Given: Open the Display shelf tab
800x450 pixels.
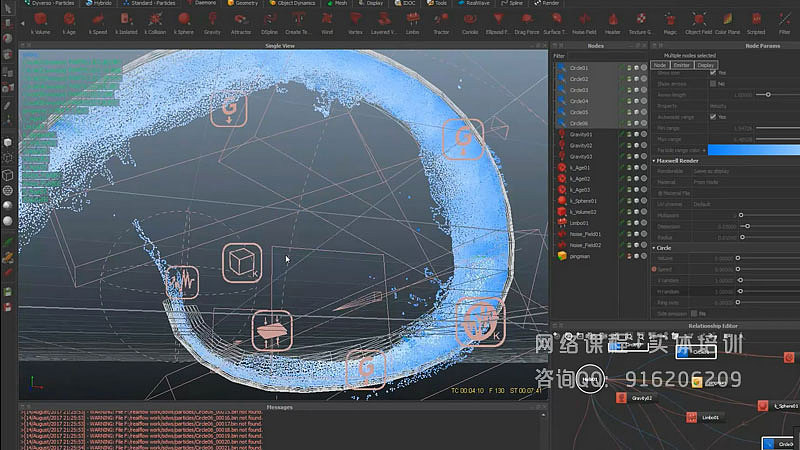Looking at the screenshot, I should pos(371,3).
